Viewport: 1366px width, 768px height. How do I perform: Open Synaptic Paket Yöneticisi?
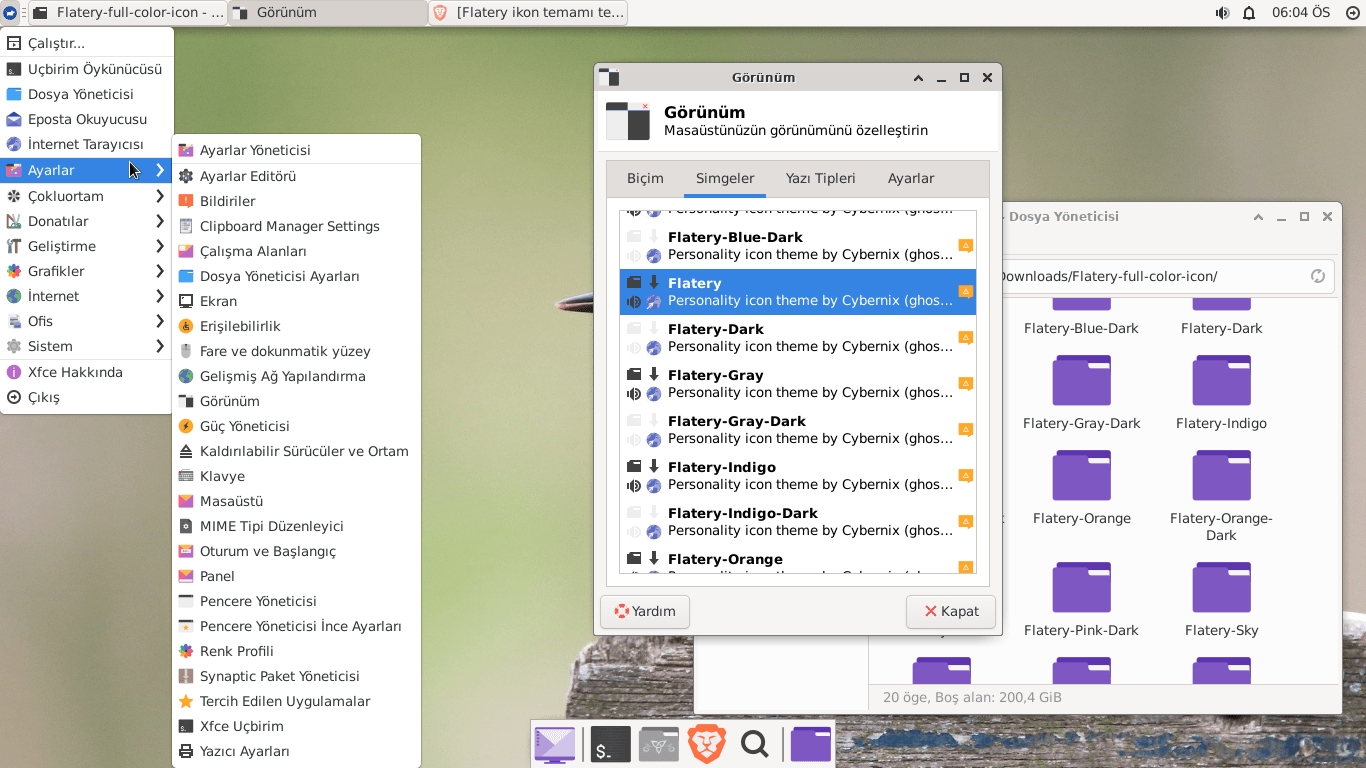click(x=296, y=676)
